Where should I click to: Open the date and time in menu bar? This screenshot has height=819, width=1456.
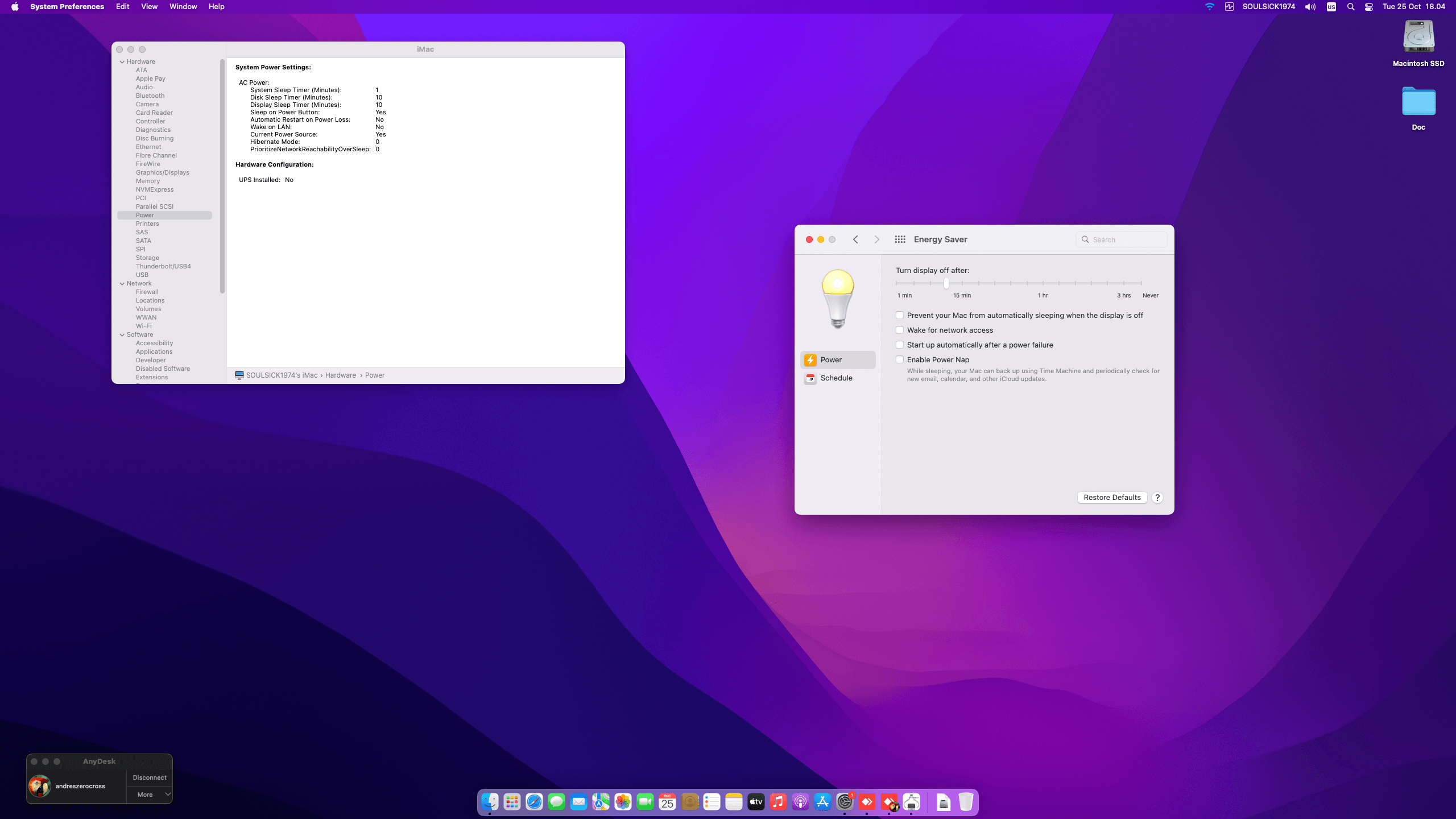pos(1413,7)
